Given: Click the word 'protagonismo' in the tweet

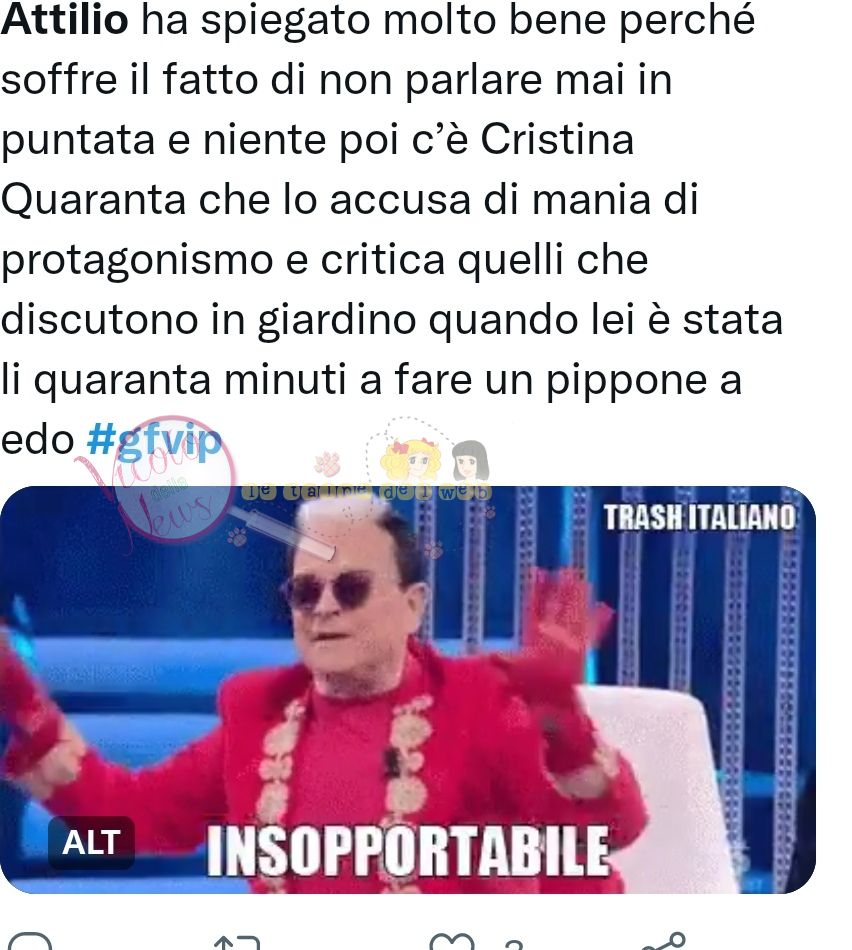Looking at the screenshot, I should pos(137,261).
